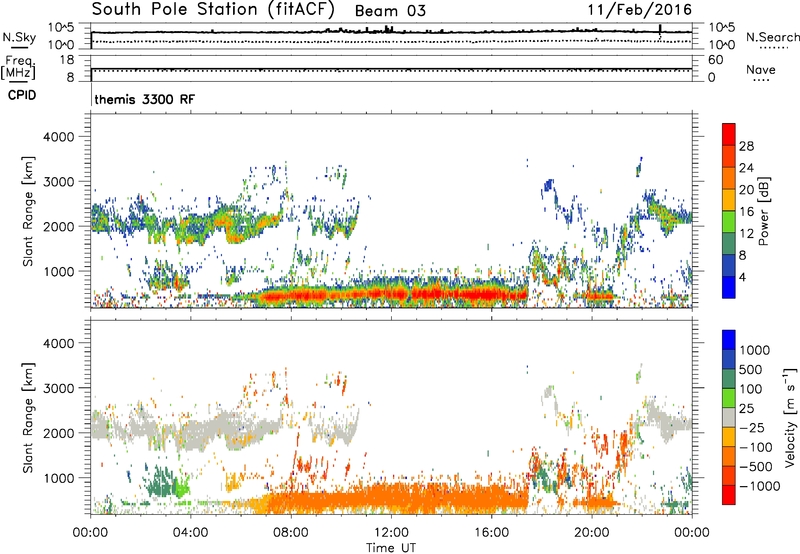Click the Velocity color bar gray segment
Screen dimensions: 800x554
(729, 418)
